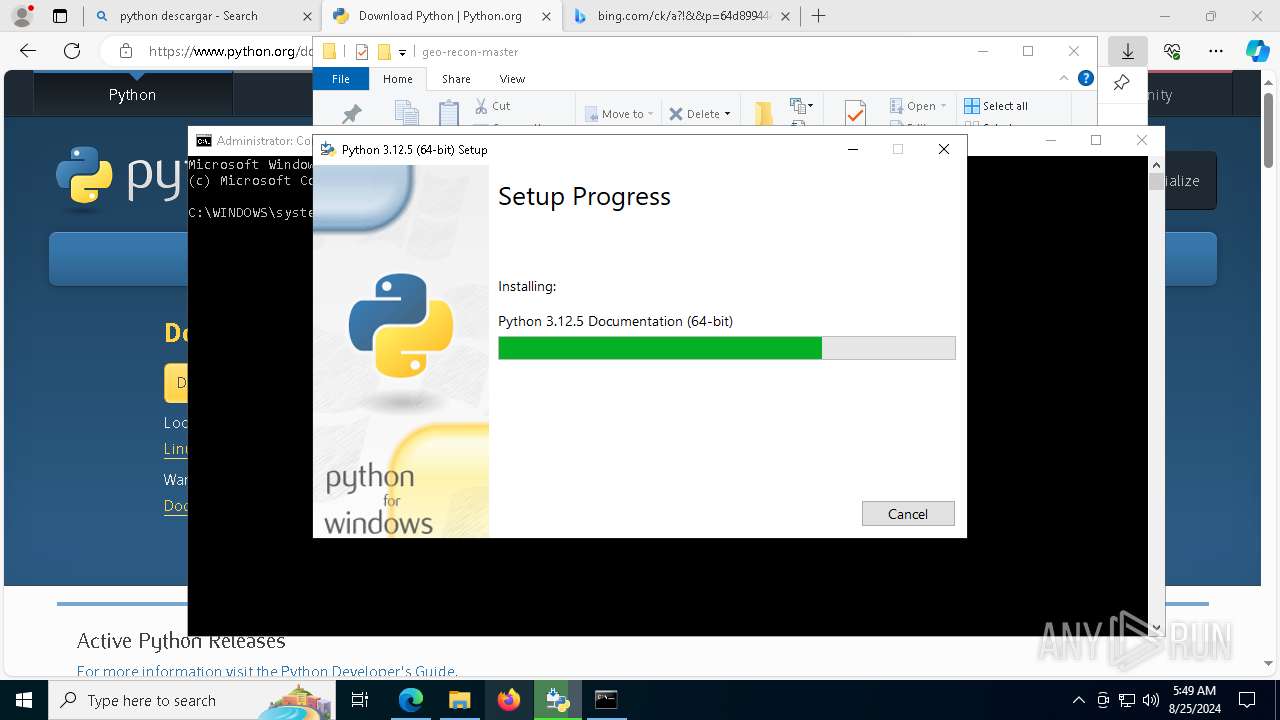Click the Python logo on python.org

coord(120,180)
